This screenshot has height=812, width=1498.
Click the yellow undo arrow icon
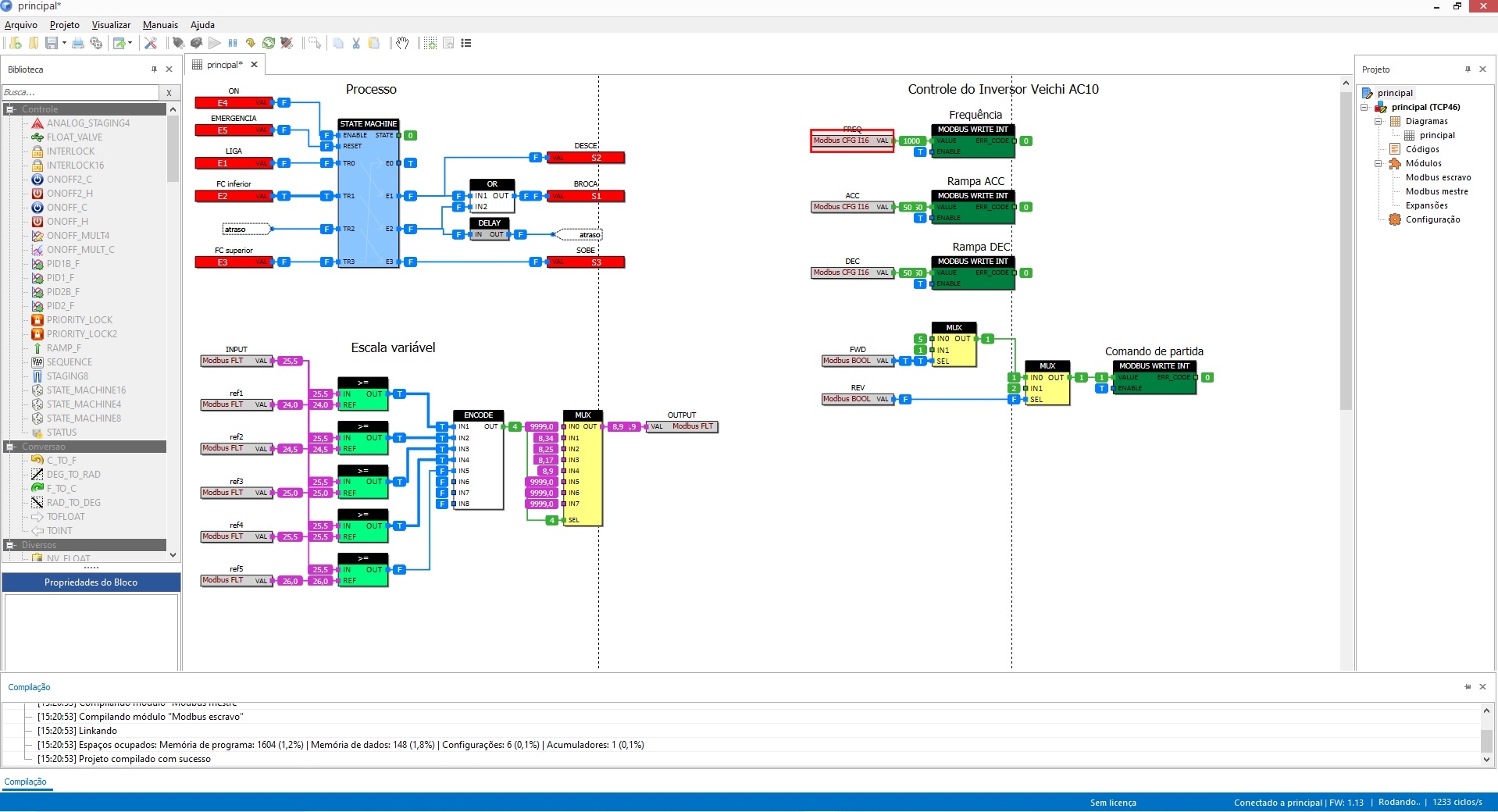(x=251, y=43)
